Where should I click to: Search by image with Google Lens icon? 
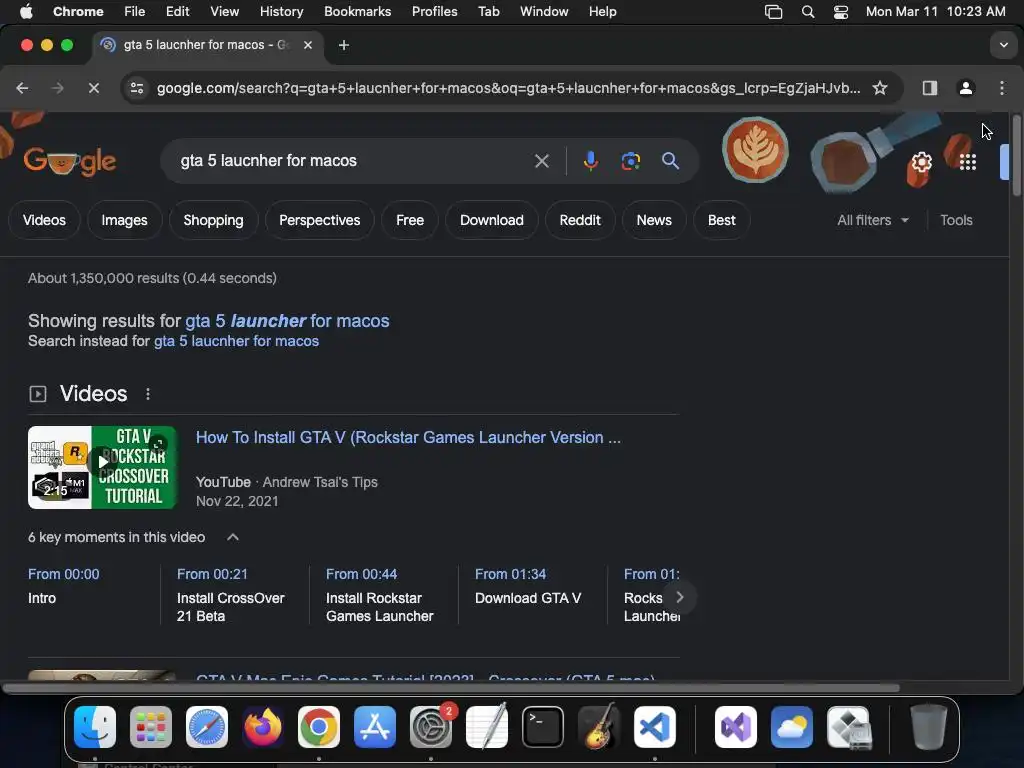(x=630, y=161)
